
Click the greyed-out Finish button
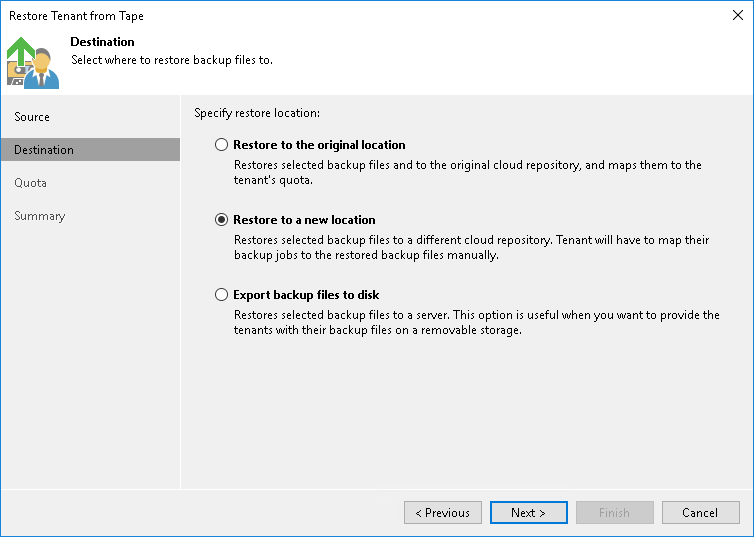tap(615, 512)
